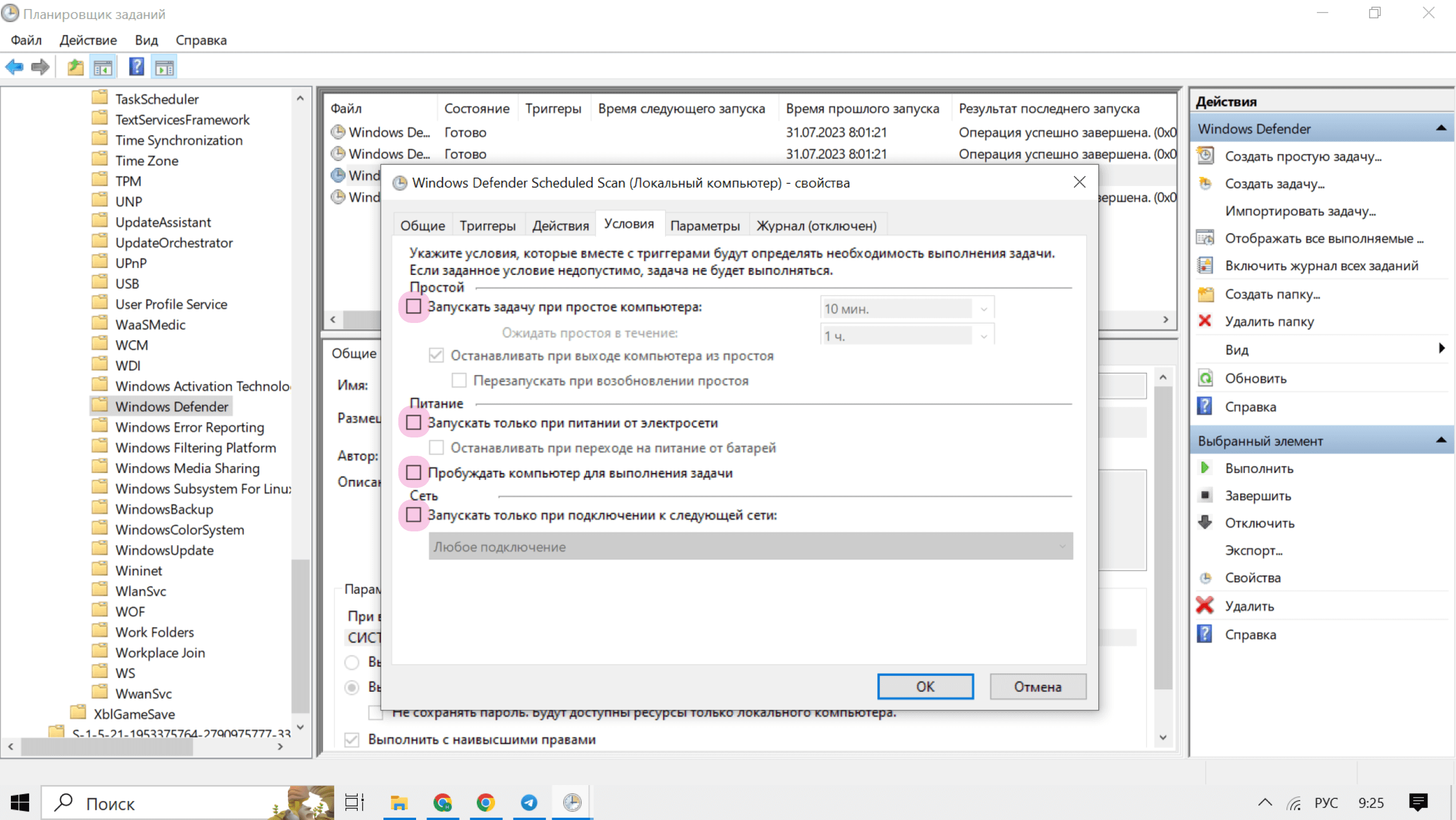Screen dimensions: 1456x820
Task: Switch to the Триггеры tab
Action: click(487, 226)
